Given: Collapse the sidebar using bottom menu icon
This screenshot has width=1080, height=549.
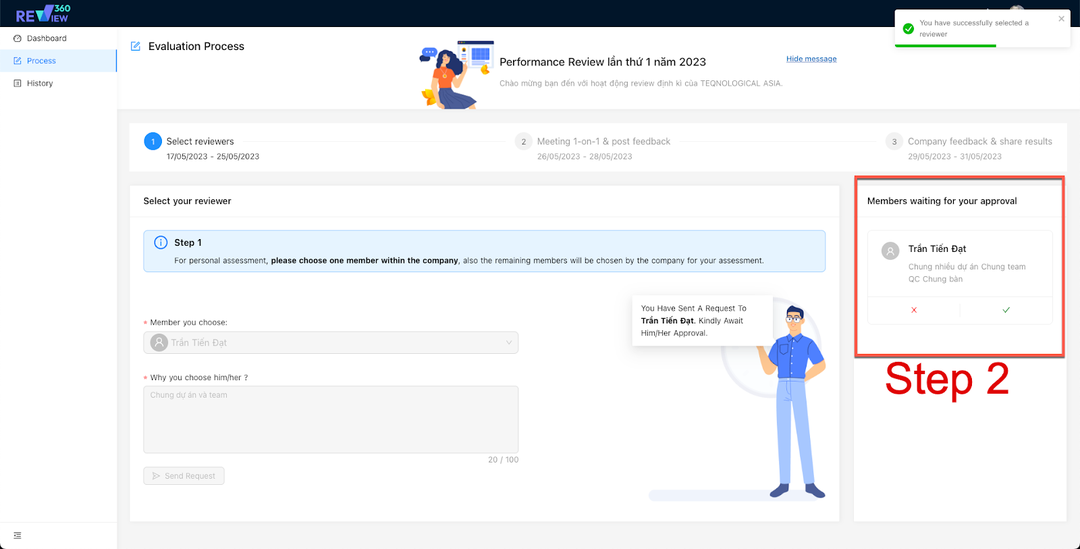Looking at the screenshot, I should click(x=17, y=535).
